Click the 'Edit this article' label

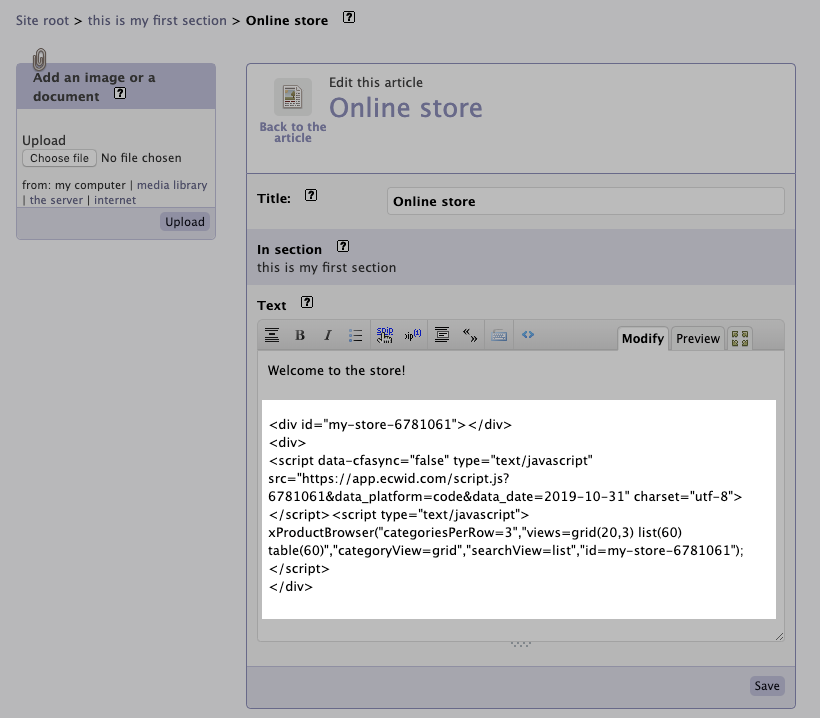coord(376,83)
